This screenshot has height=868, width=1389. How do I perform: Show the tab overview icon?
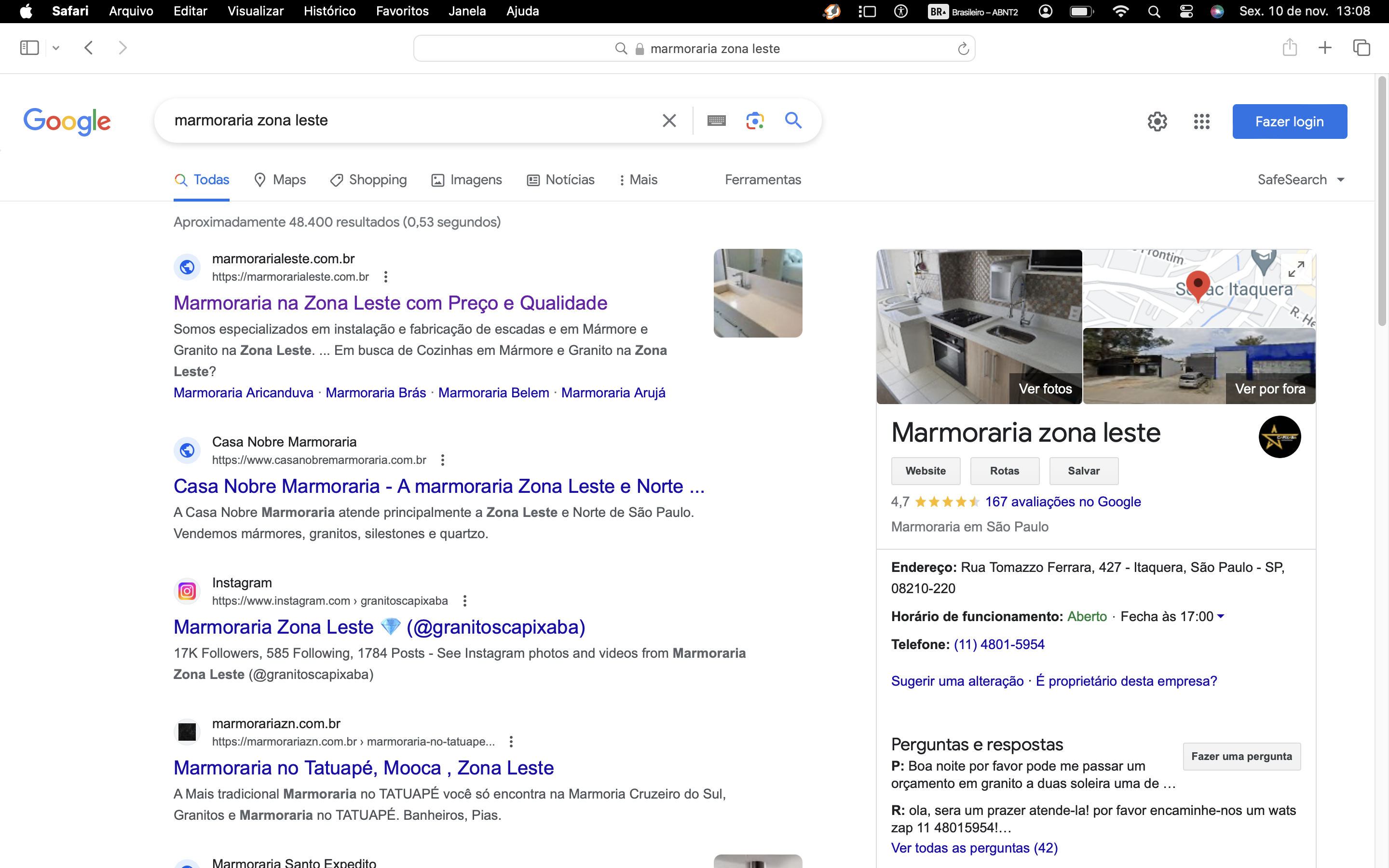(x=1362, y=48)
